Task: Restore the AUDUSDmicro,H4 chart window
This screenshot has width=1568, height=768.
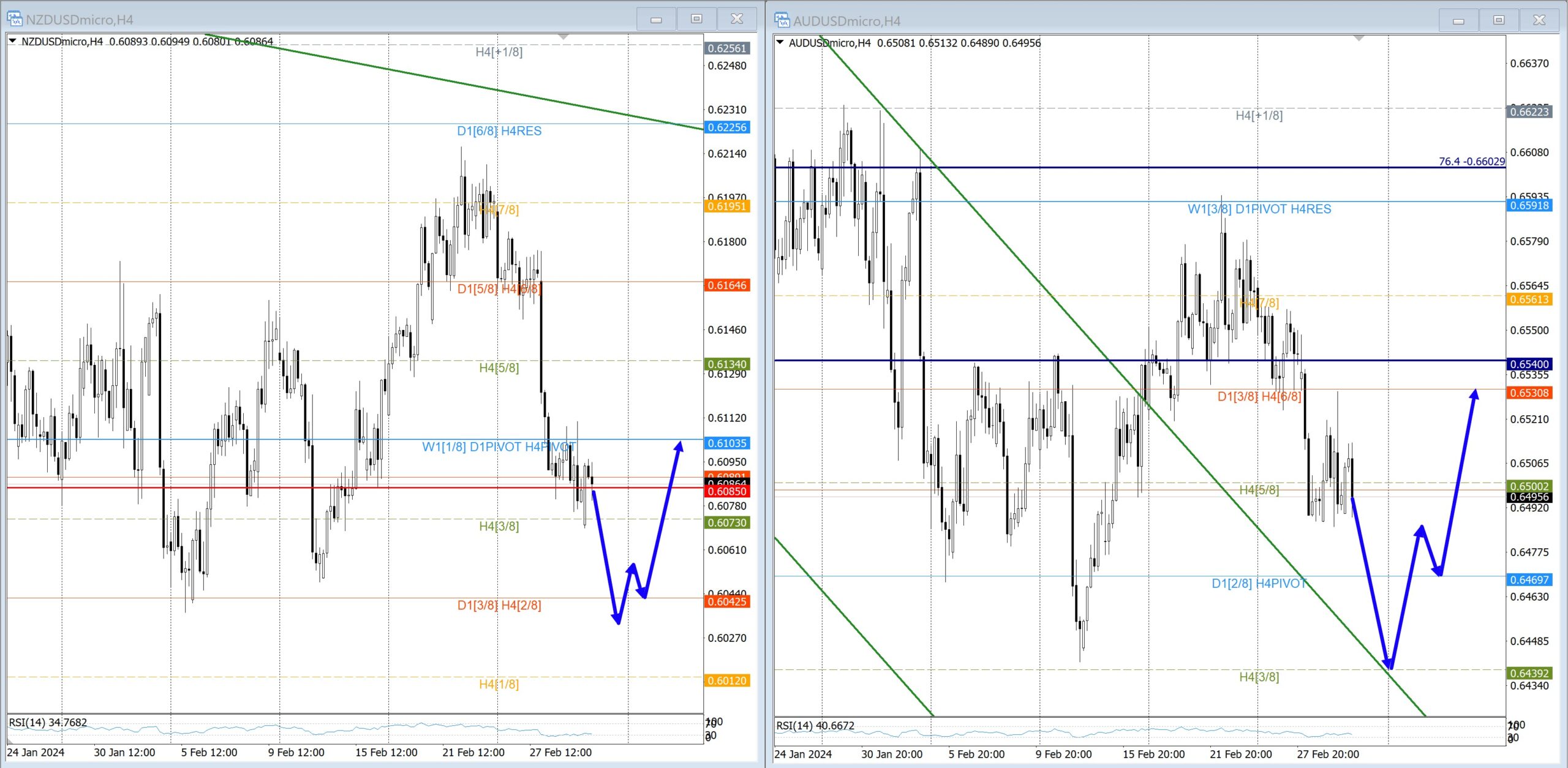Action: pos(1499,20)
